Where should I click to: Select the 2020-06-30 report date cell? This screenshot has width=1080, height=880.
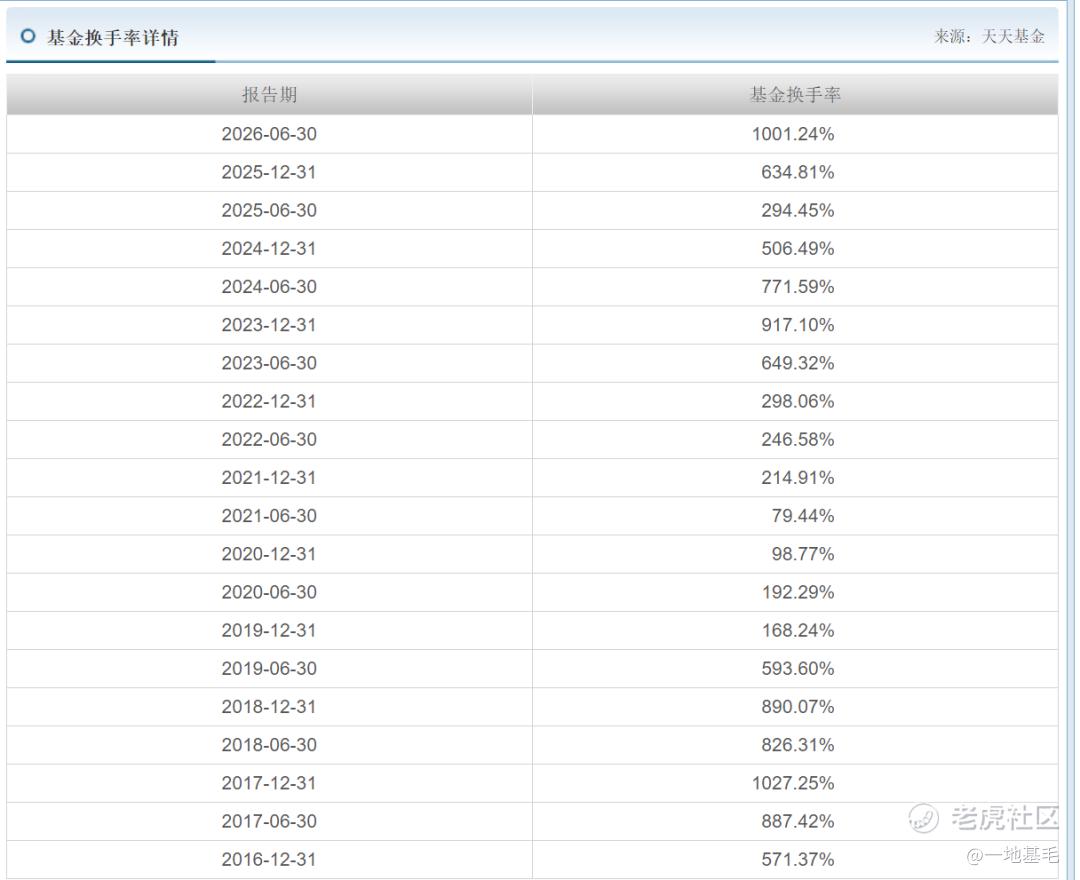[269, 592]
